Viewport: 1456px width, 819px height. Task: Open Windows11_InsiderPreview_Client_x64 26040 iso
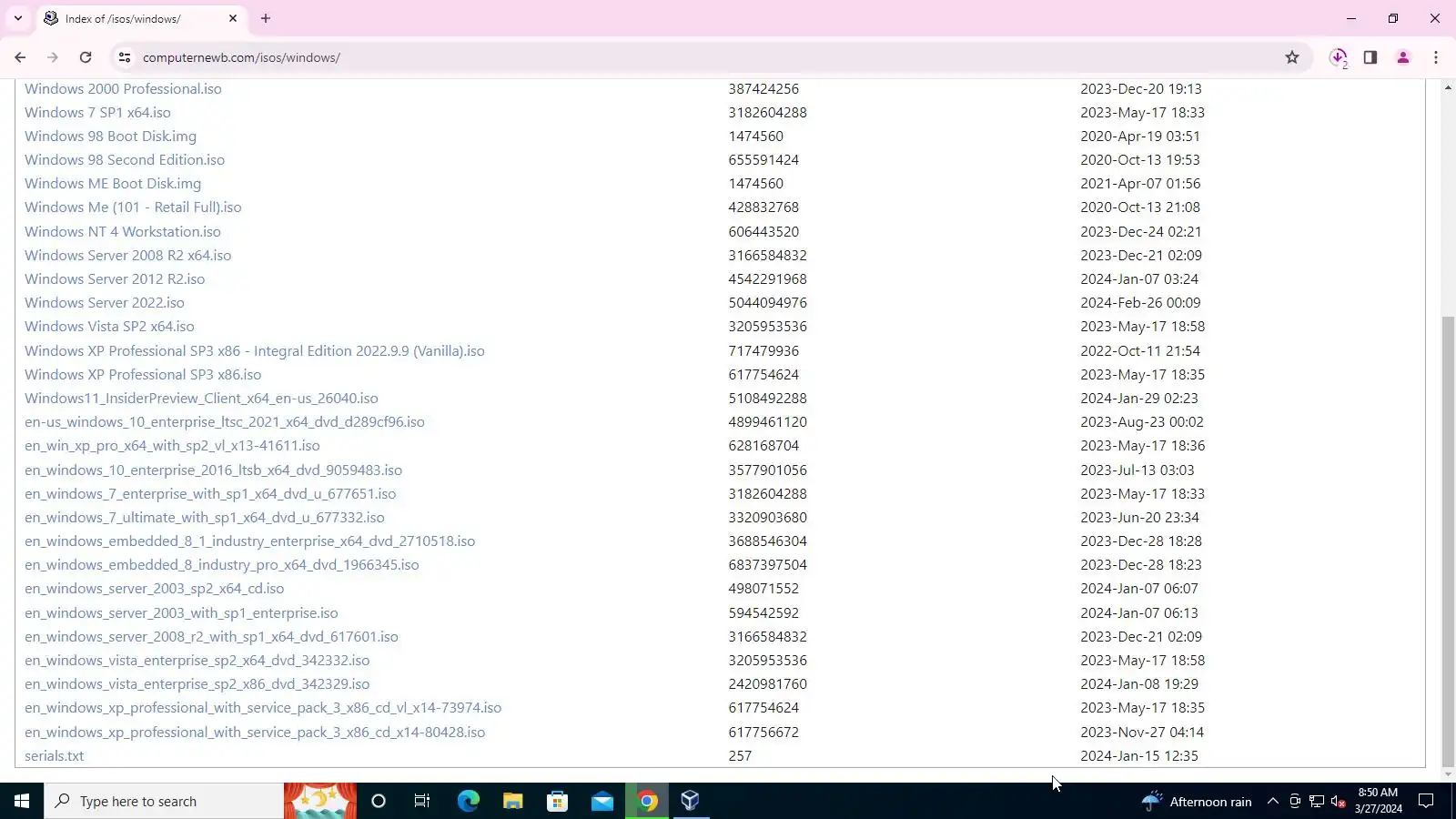coord(201,399)
